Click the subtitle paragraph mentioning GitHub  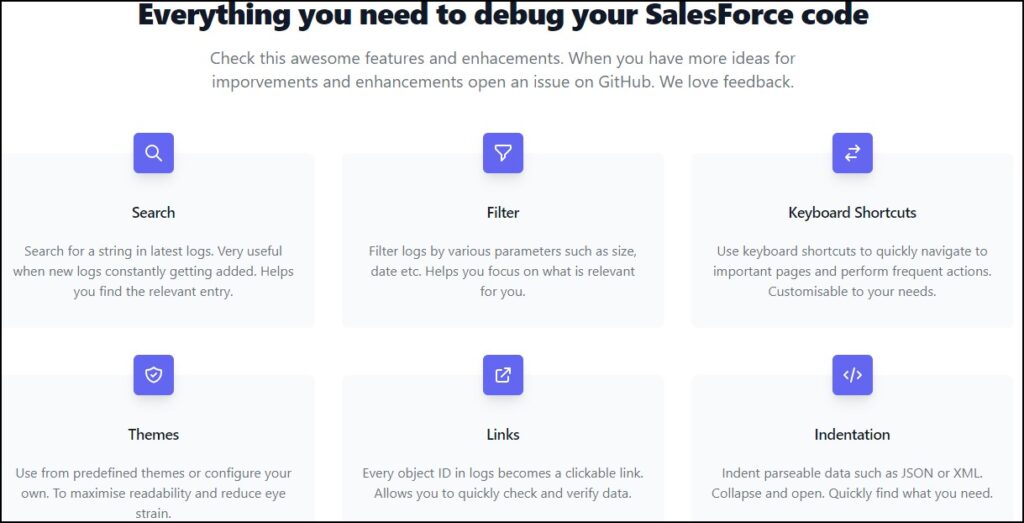coord(503,71)
